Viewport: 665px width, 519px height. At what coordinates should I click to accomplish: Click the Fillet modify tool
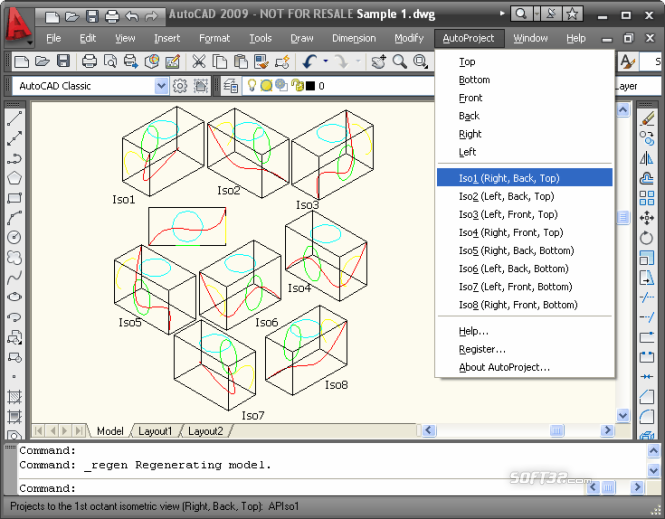tap(647, 416)
